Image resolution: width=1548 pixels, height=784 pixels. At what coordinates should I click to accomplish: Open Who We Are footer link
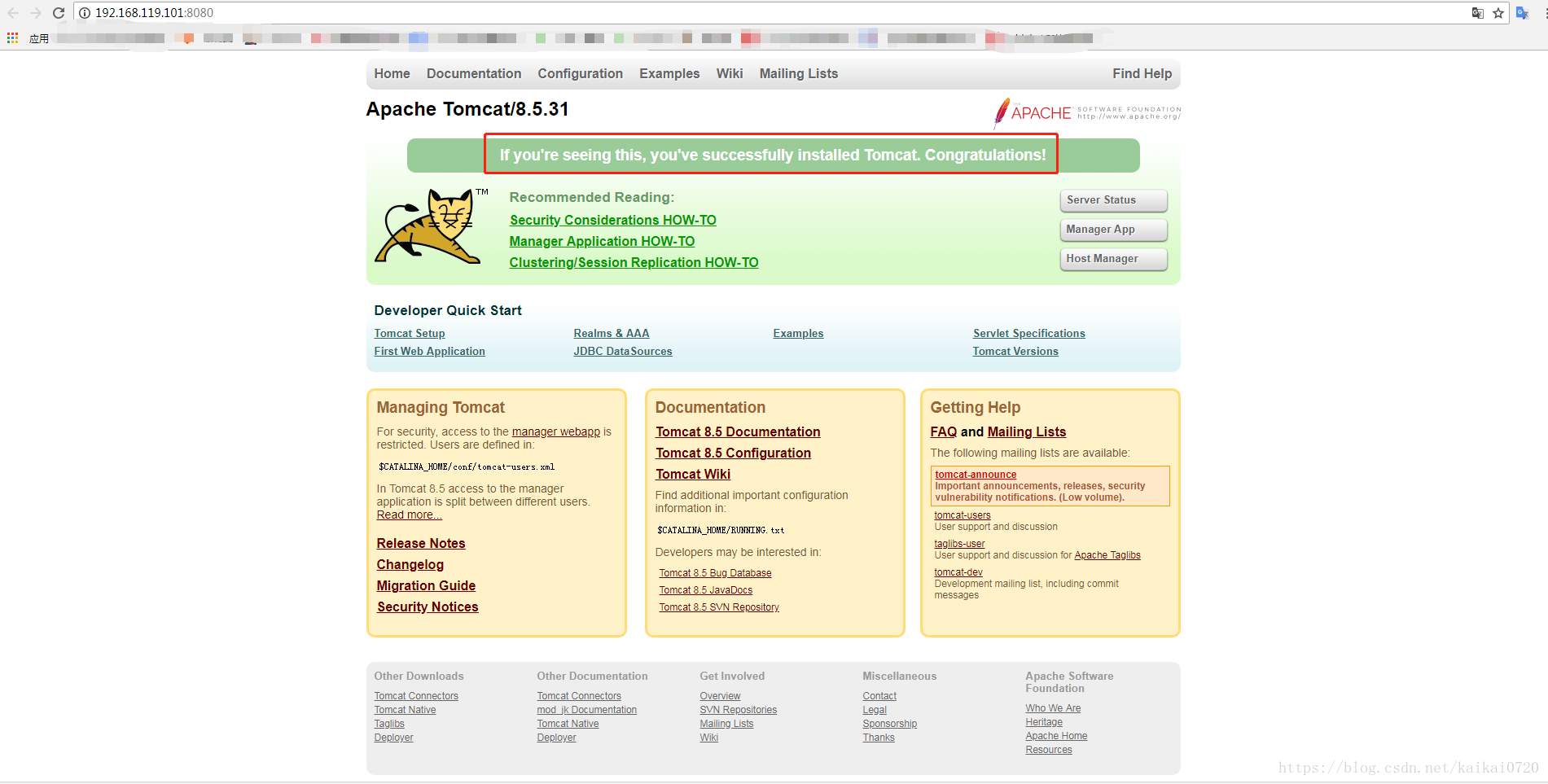click(x=1053, y=708)
